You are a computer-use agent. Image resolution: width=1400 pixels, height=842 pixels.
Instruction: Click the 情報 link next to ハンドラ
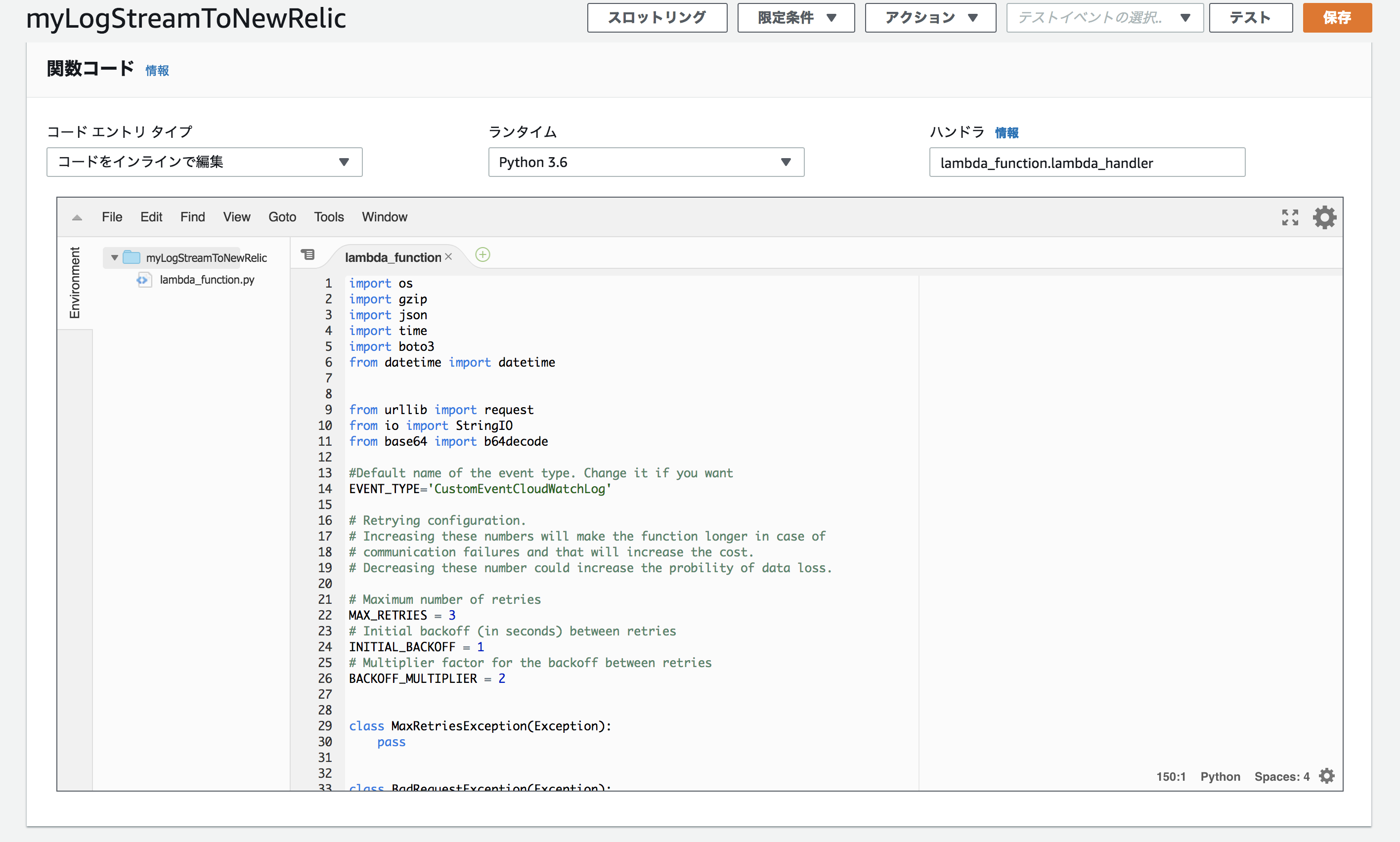pyautogui.click(x=1006, y=133)
